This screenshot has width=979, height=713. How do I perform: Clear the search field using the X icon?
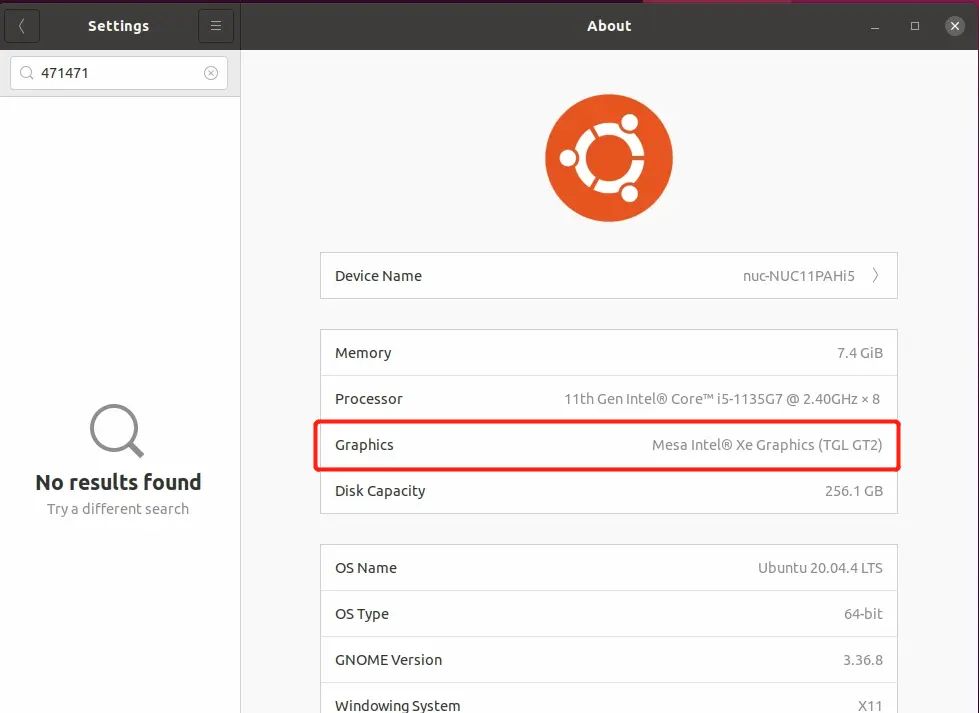[210, 72]
